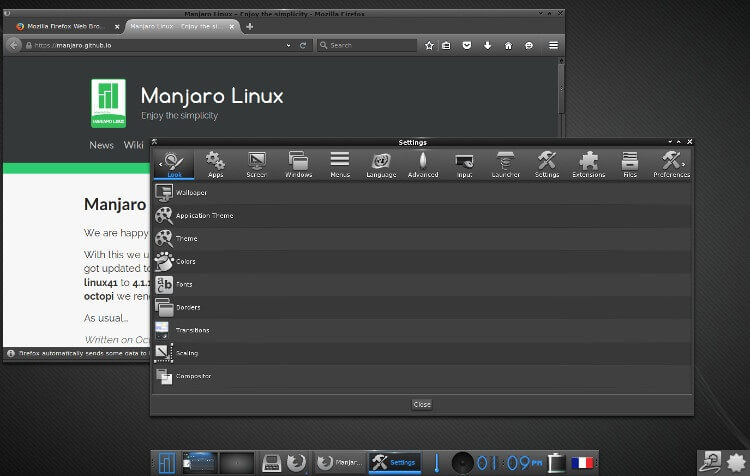This screenshot has height=476, width=750.
Task: Open the Extensions puzzle-piece category
Action: coord(588,164)
